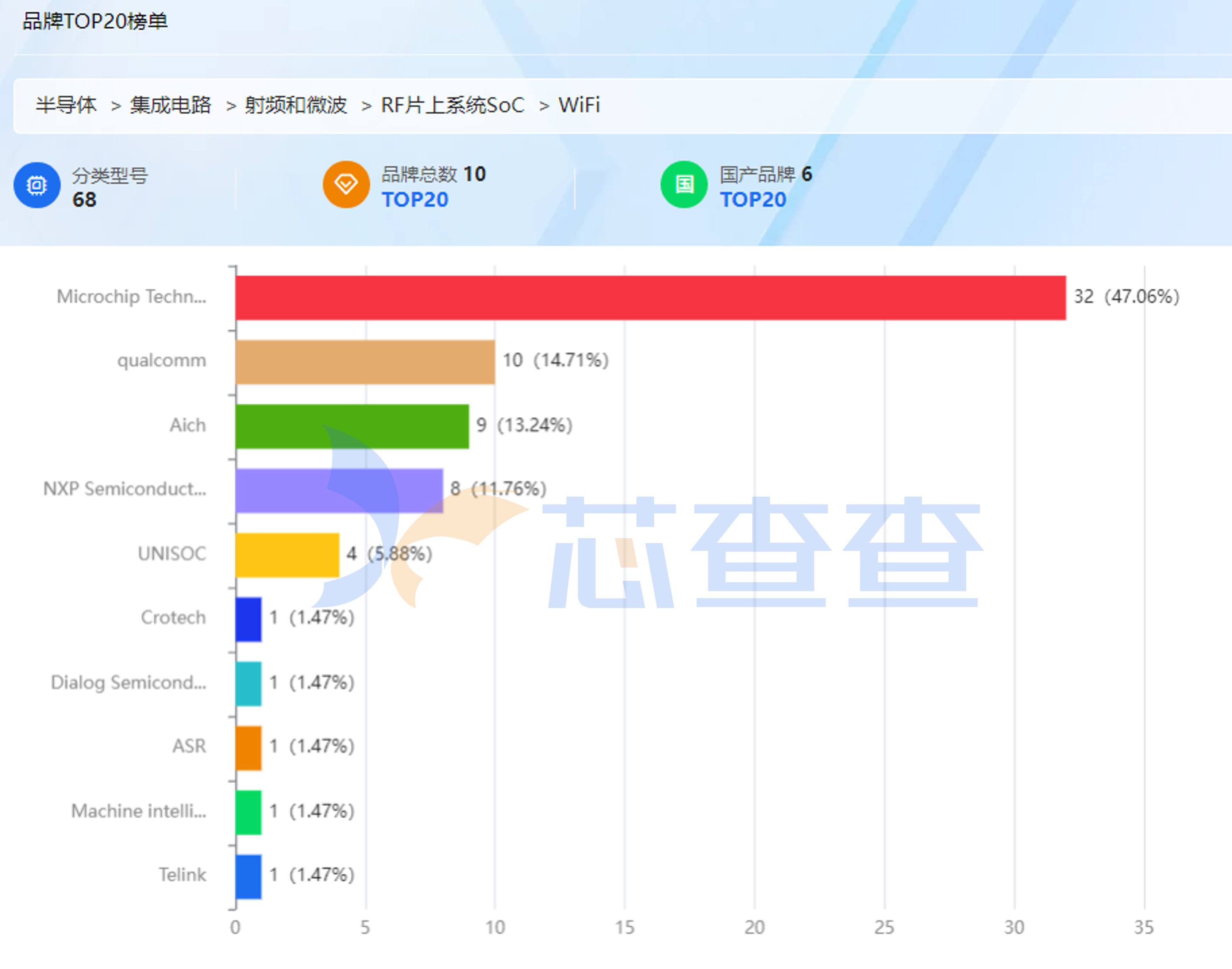Click the 品牌总数 10 label

coord(434,174)
